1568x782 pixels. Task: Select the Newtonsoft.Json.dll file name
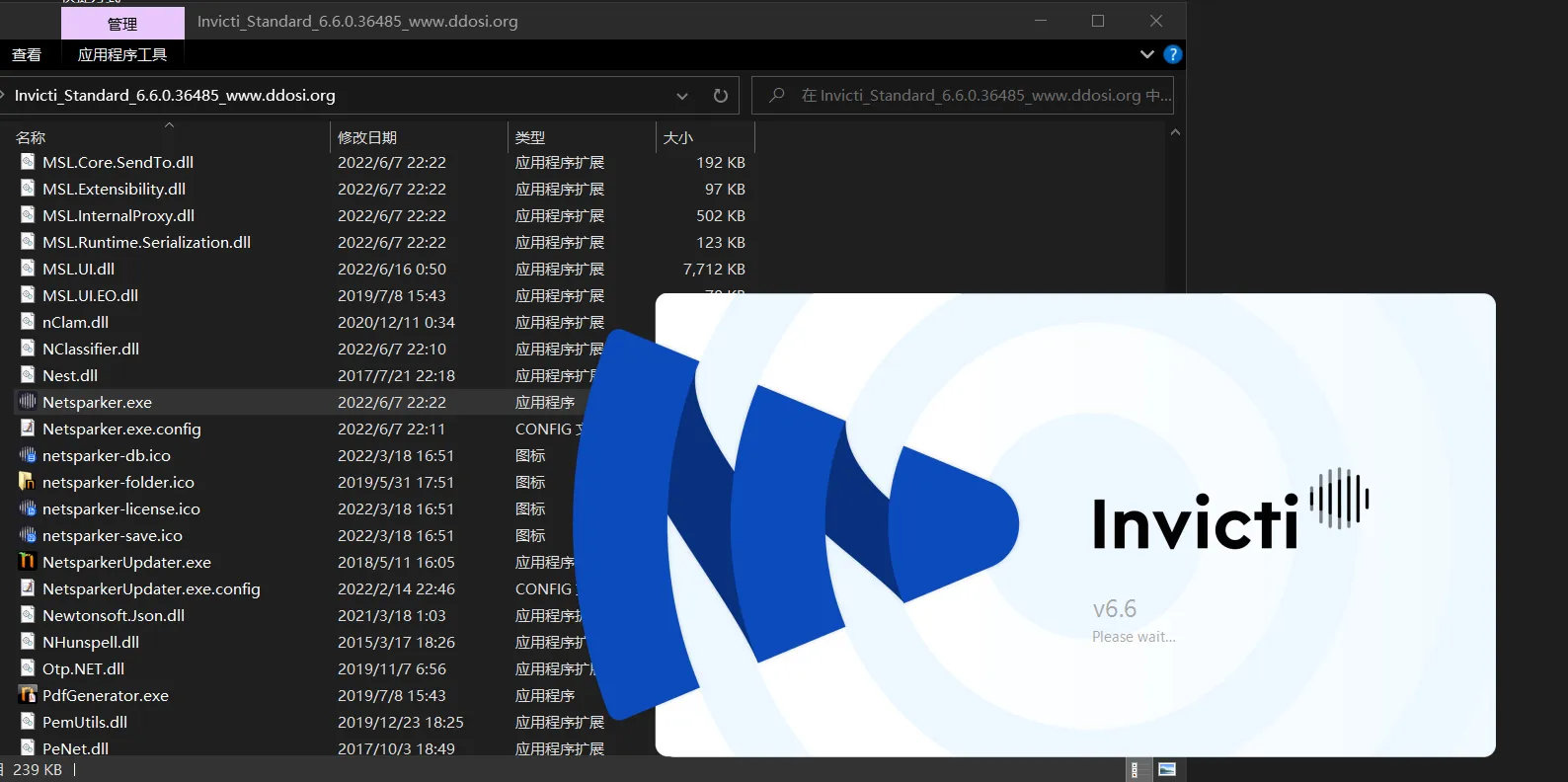point(114,615)
